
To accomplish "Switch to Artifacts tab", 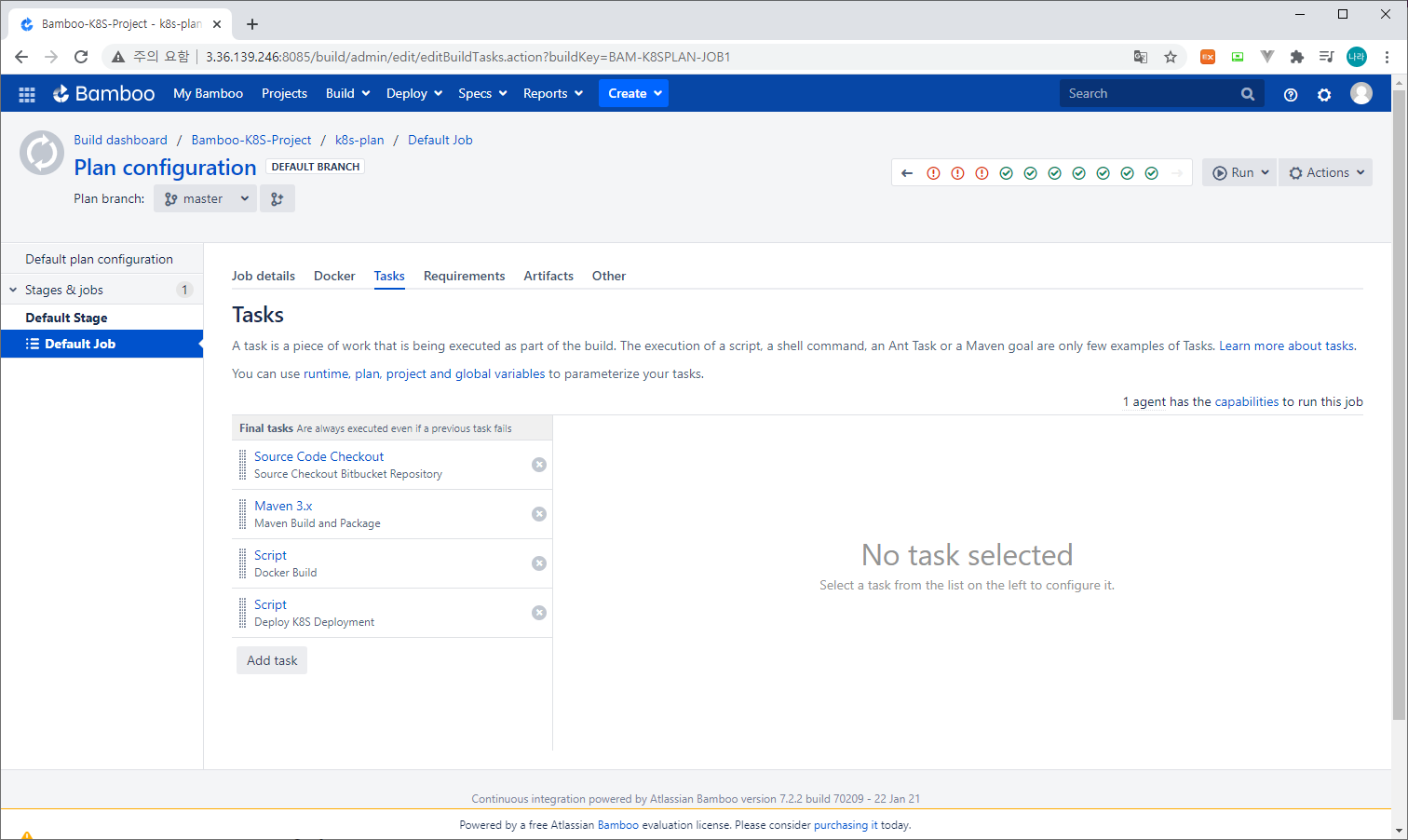I will coord(548,276).
